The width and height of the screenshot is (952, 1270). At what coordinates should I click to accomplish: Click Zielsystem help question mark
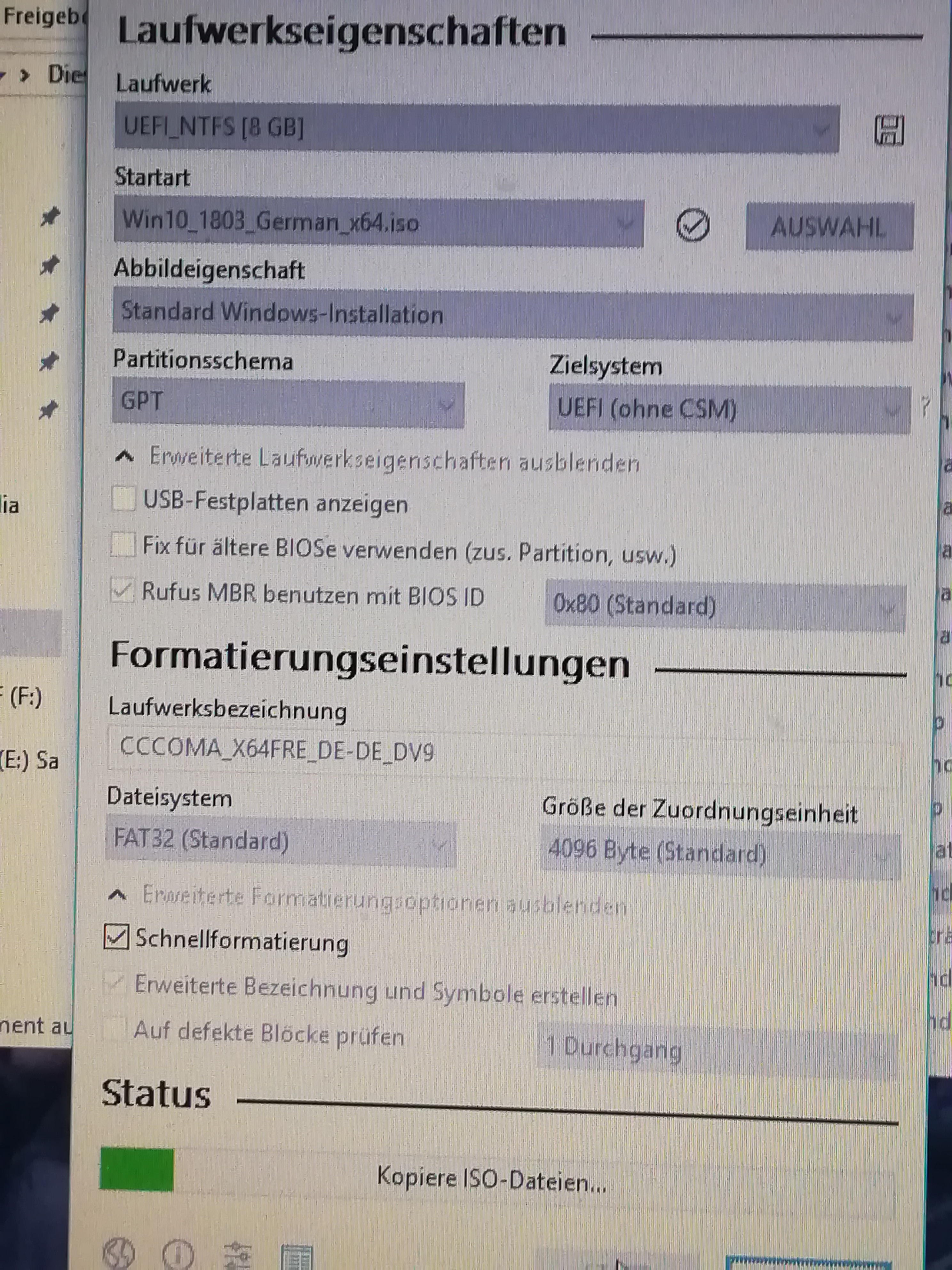point(925,406)
